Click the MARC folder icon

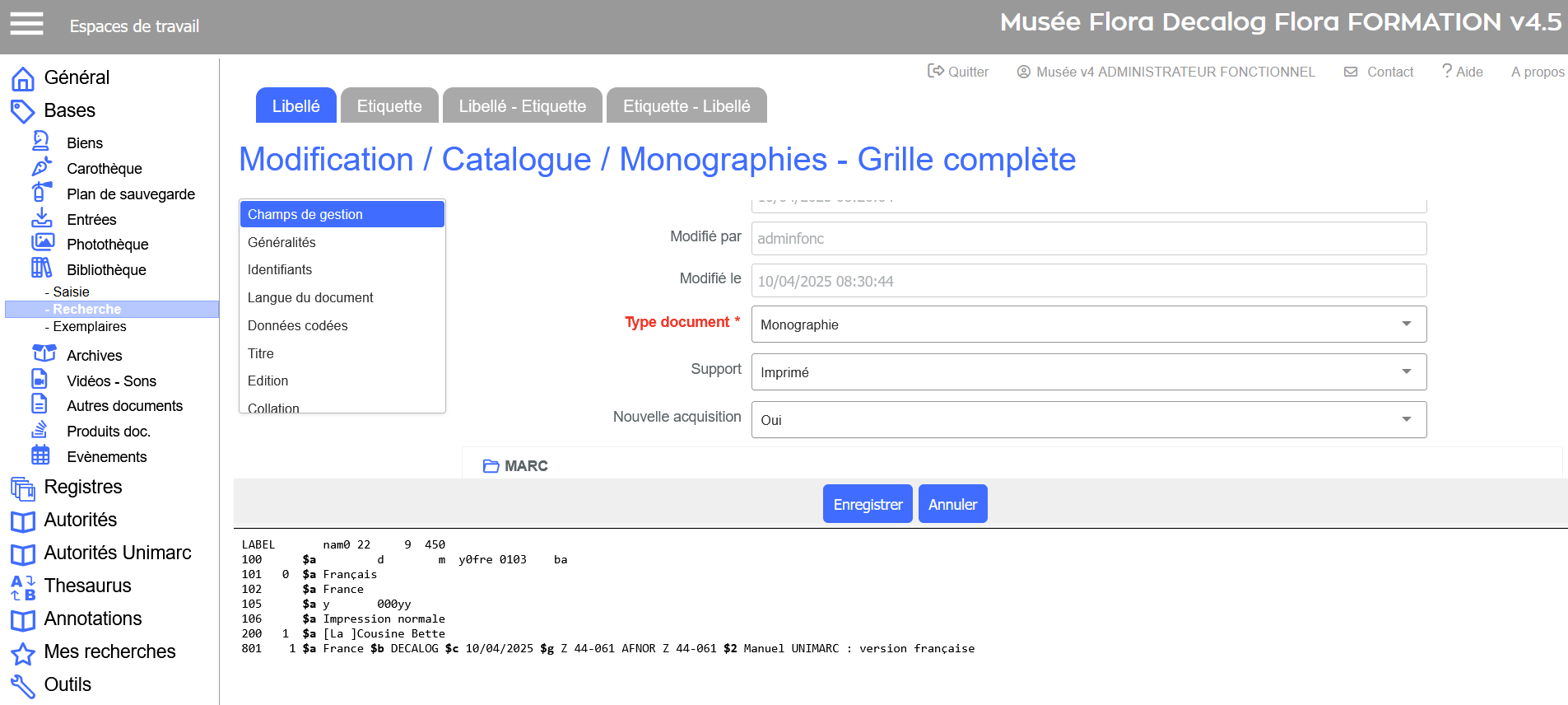pos(491,466)
